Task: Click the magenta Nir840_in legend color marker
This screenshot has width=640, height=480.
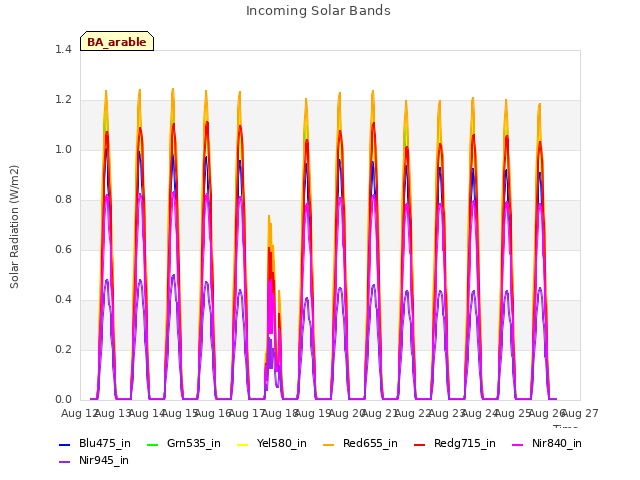Action: click(518, 444)
